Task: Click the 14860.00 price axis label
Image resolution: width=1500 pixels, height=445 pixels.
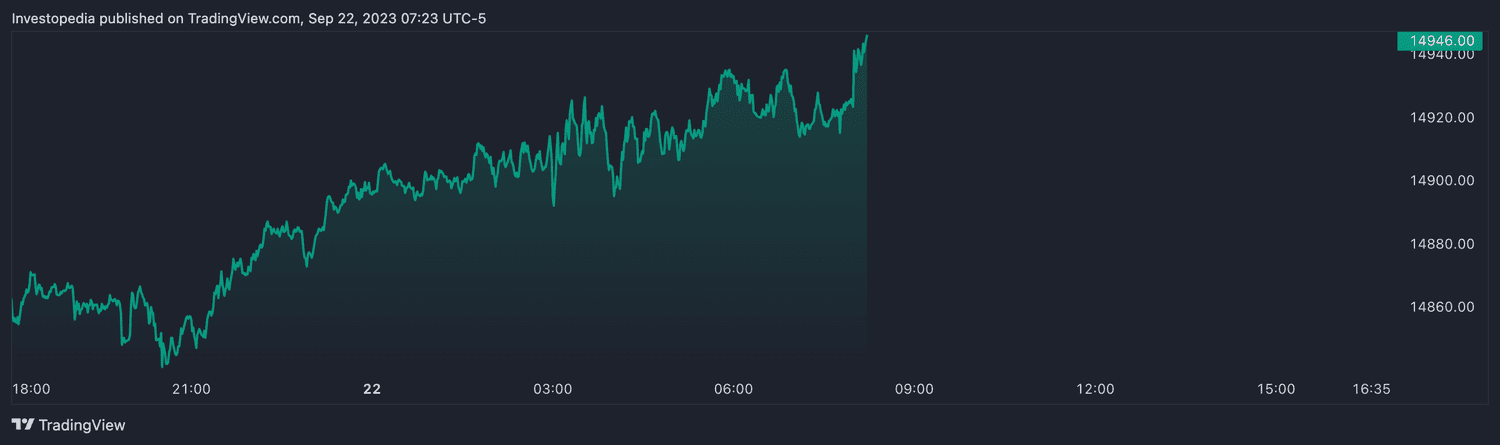Action: coord(1442,307)
